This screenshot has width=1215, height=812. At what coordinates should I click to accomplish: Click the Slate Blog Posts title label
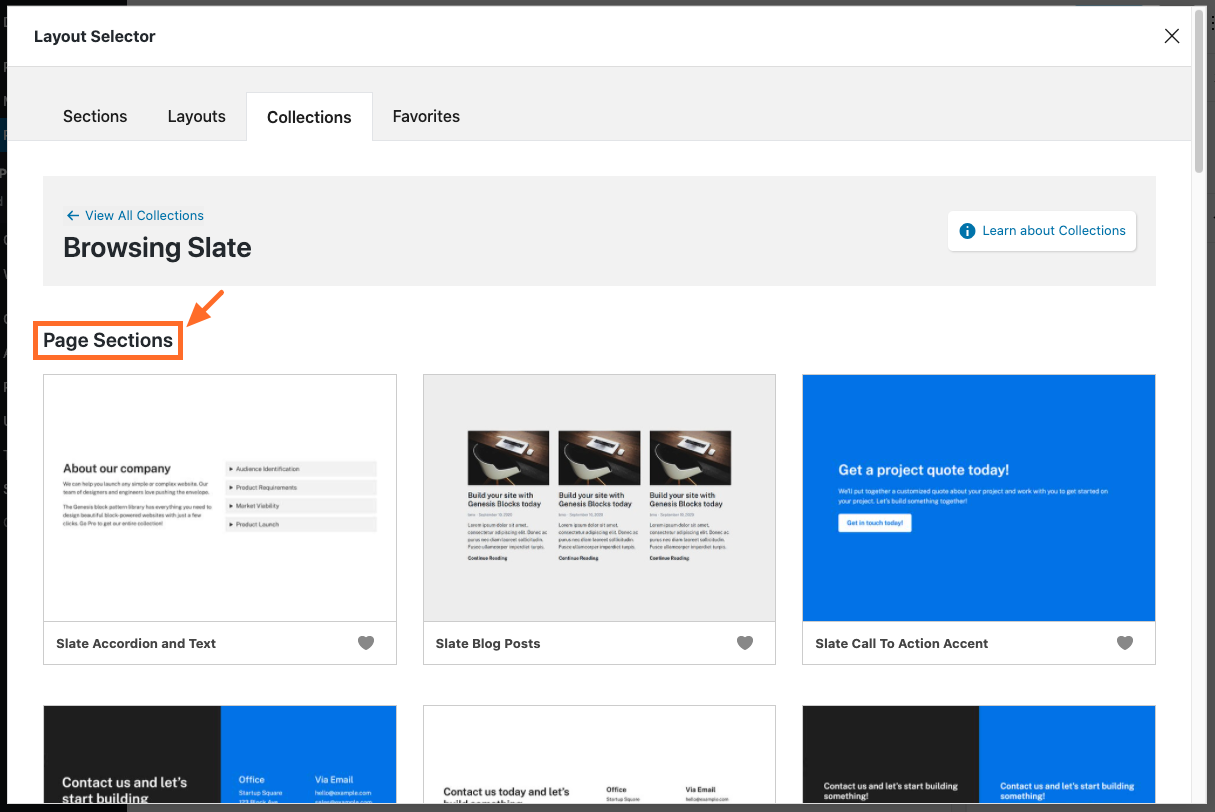pyautogui.click(x=488, y=644)
